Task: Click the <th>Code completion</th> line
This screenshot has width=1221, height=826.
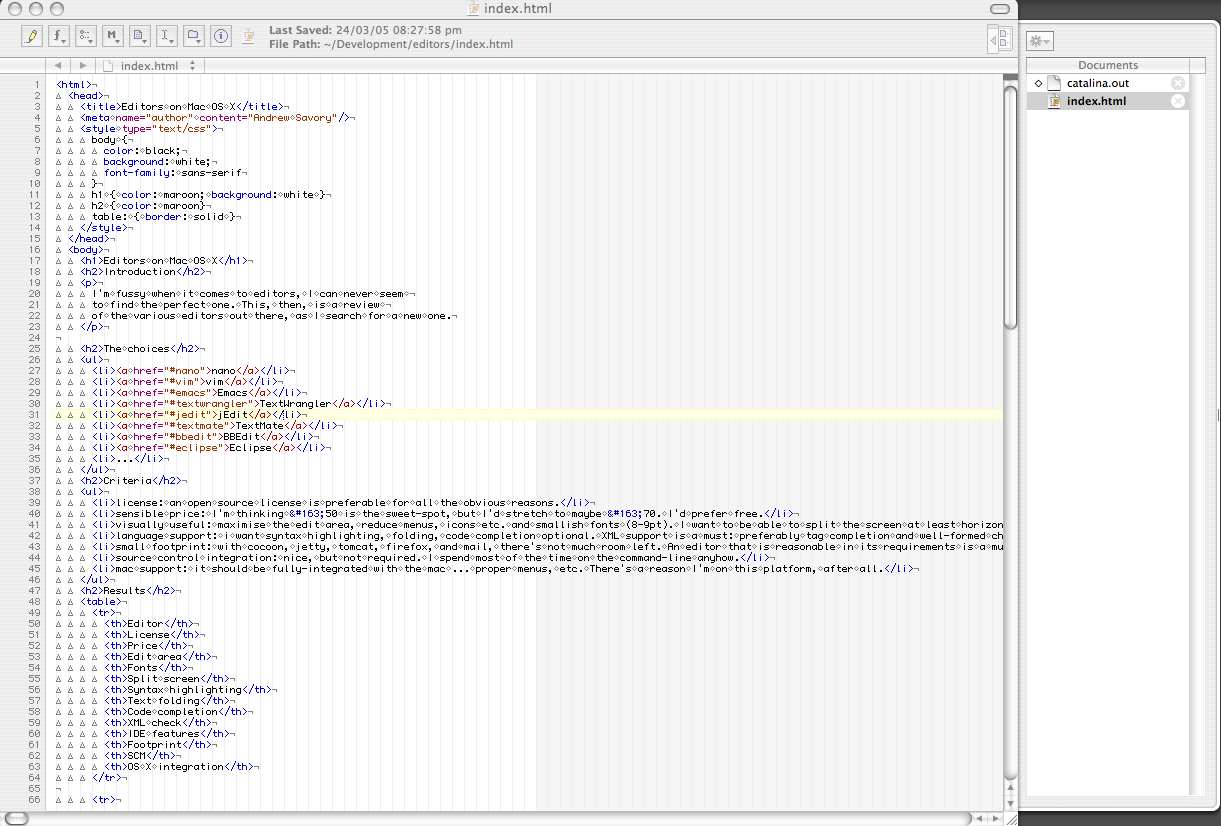Action: 177,711
